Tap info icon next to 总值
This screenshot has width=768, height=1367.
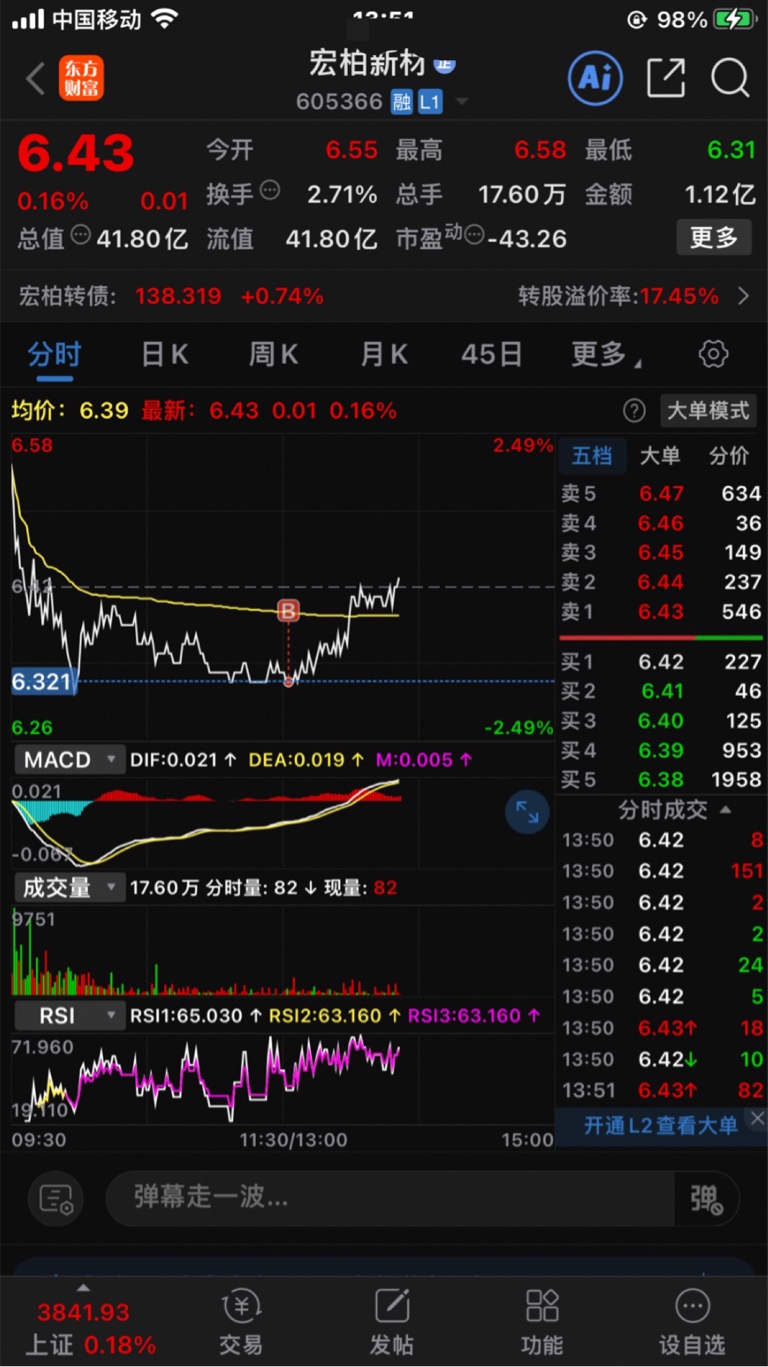(80, 236)
